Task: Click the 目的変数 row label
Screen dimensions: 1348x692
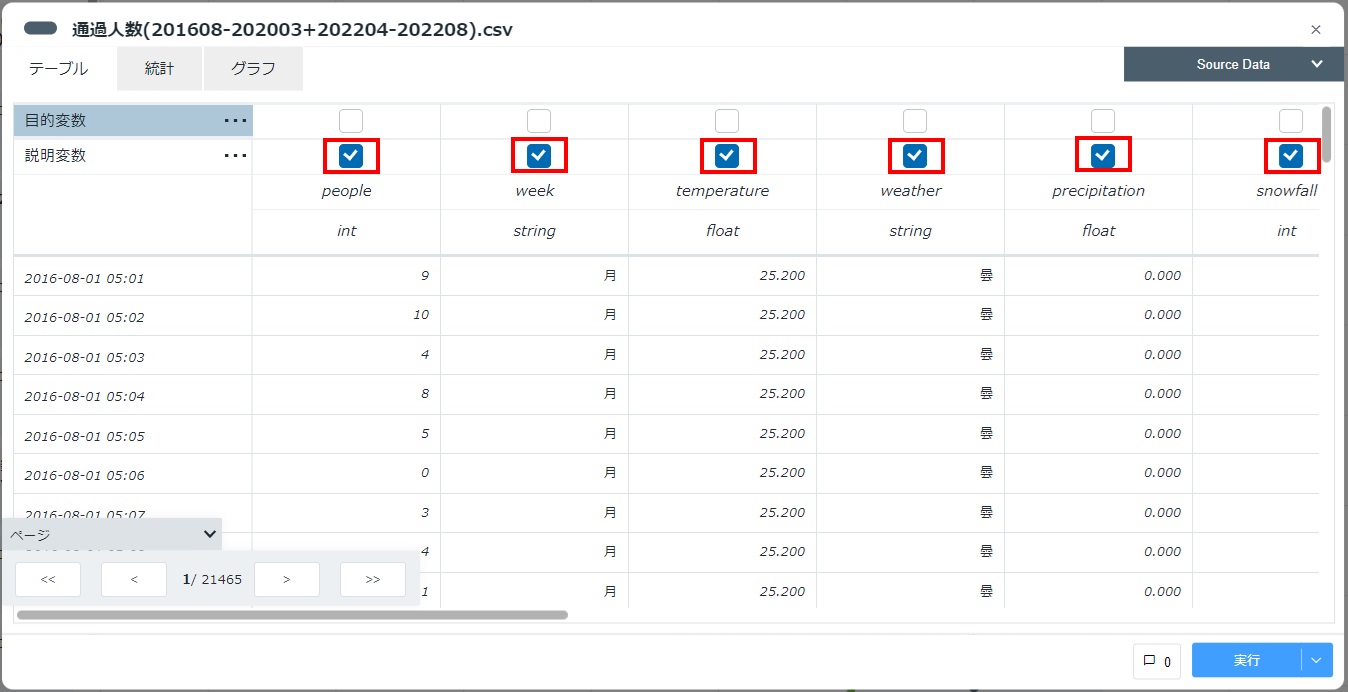Action: coord(56,121)
